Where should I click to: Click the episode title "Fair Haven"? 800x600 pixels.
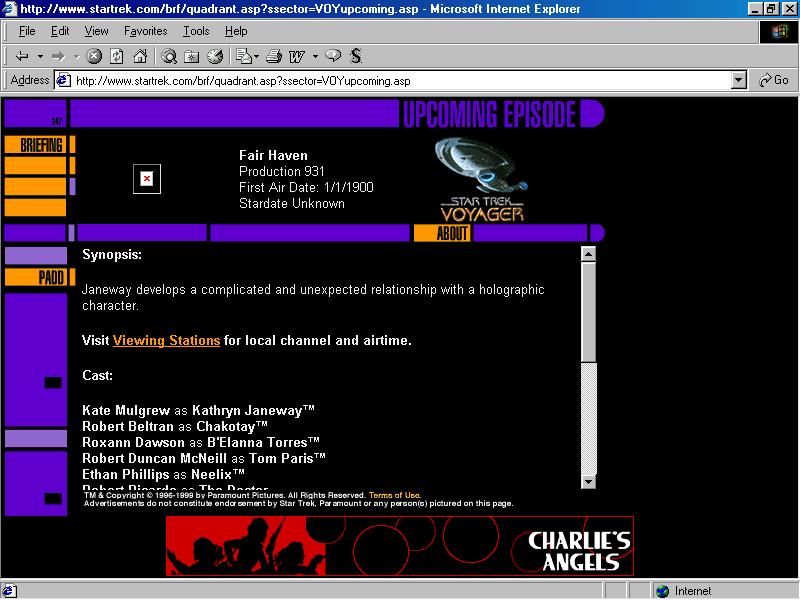(273, 156)
